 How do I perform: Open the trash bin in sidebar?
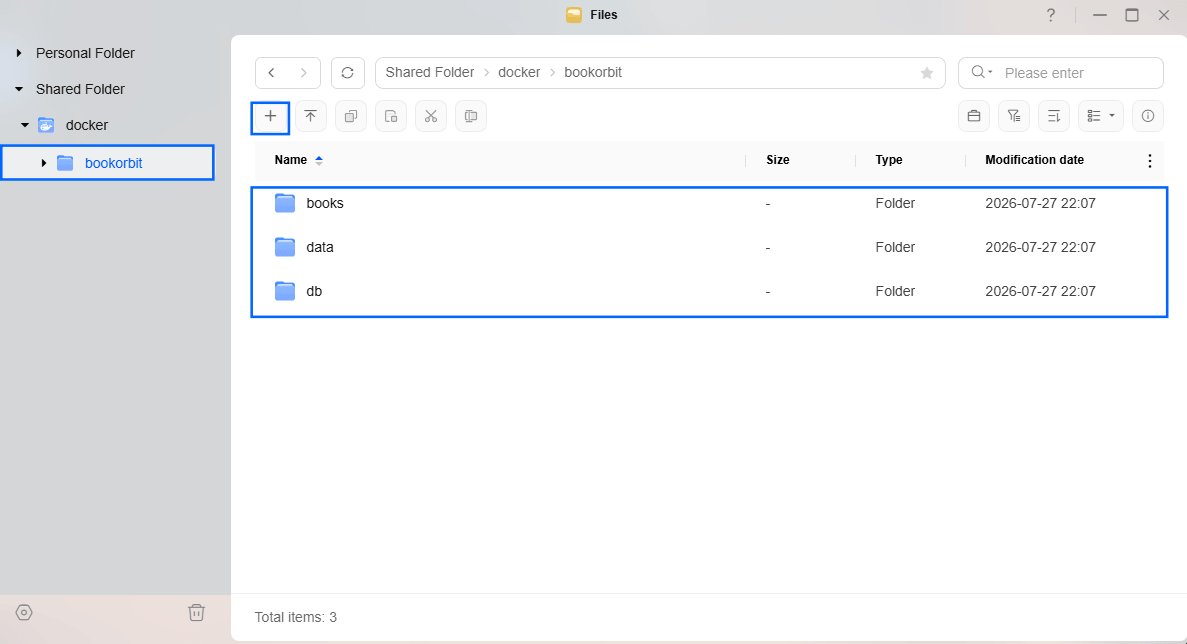[196, 612]
